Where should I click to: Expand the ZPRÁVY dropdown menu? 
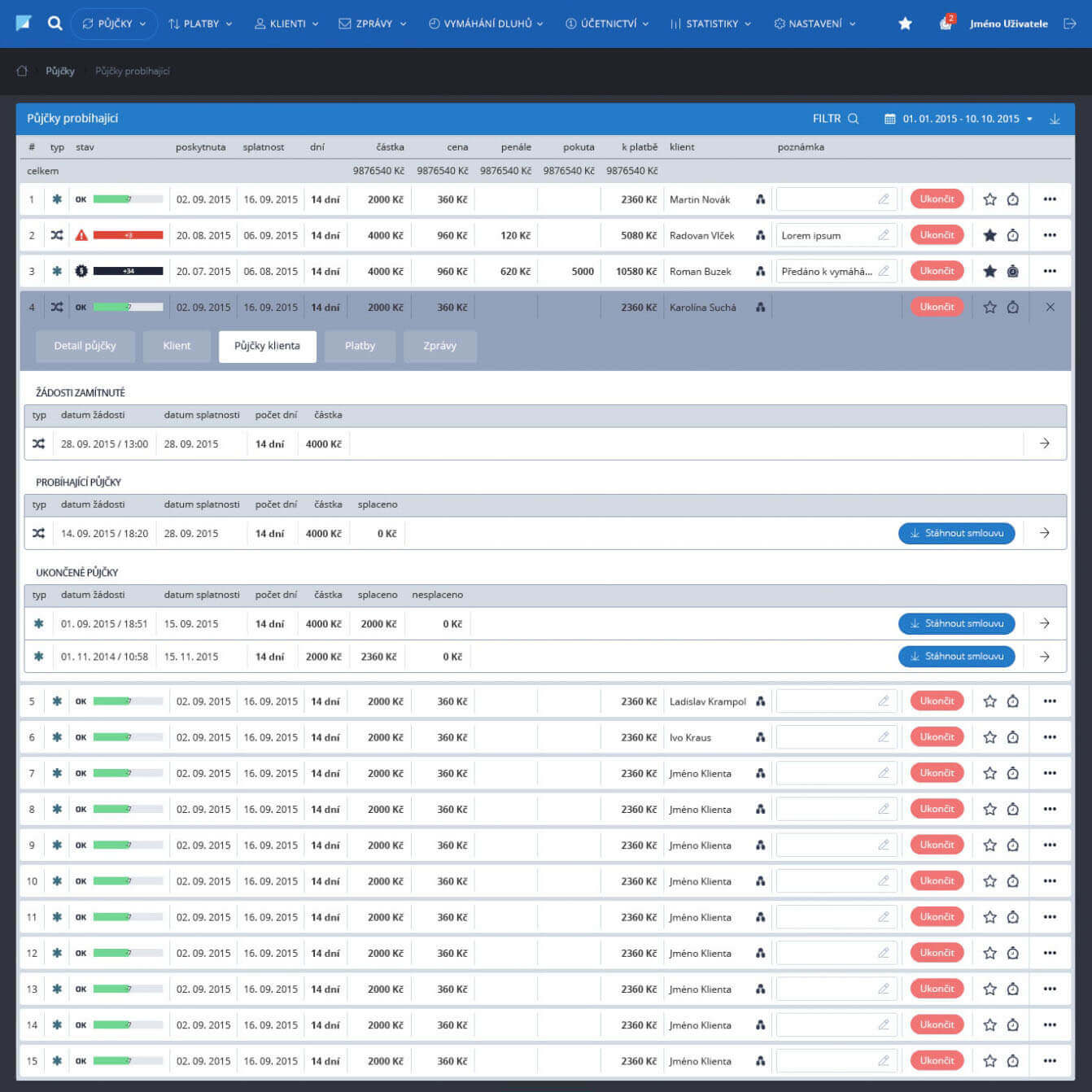click(373, 24)
